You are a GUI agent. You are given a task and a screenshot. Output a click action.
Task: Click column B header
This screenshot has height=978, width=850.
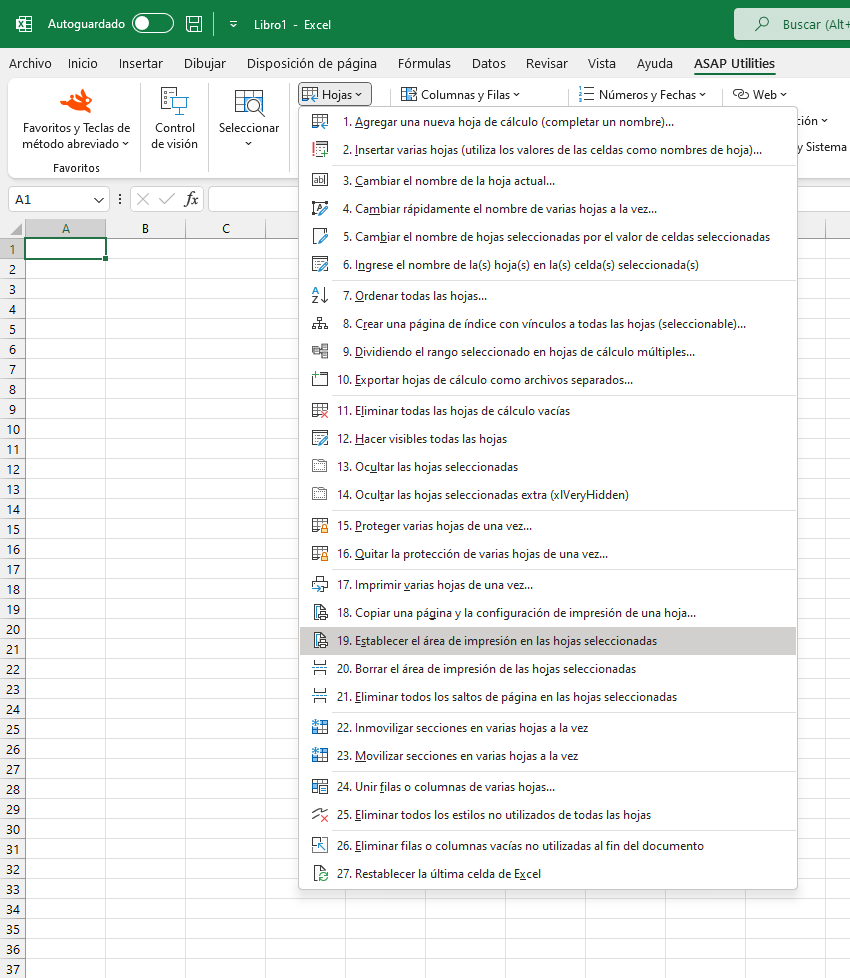point(145,228)
